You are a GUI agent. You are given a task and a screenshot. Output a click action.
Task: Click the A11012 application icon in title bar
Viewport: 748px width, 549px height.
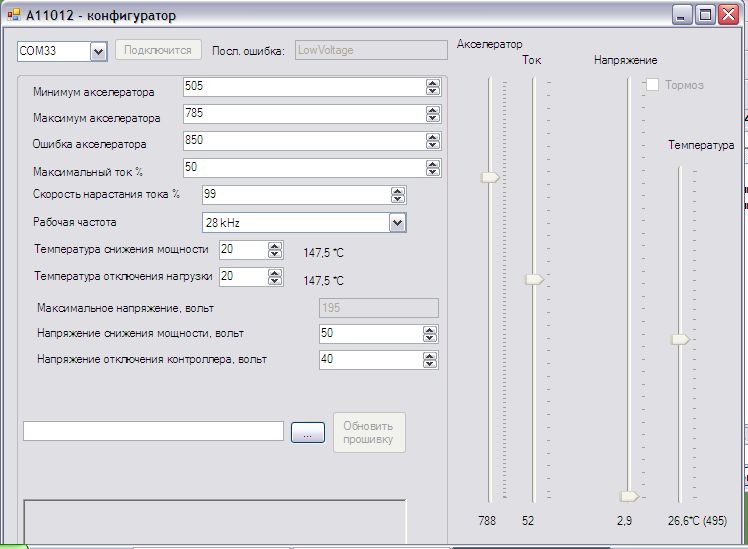coord(13,16)
